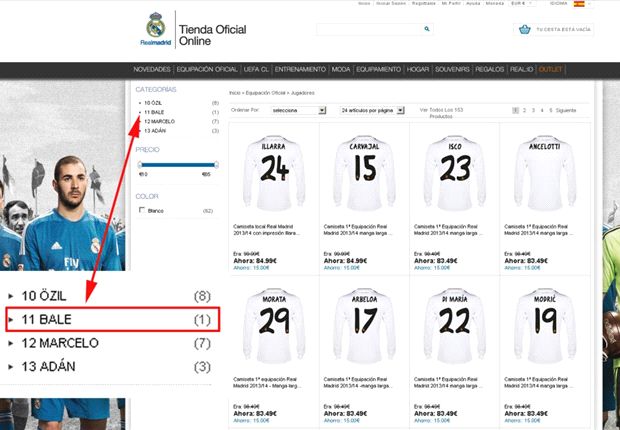
Task: Go to results page 2
Action: pyautogui.click(x=524, y=110)
